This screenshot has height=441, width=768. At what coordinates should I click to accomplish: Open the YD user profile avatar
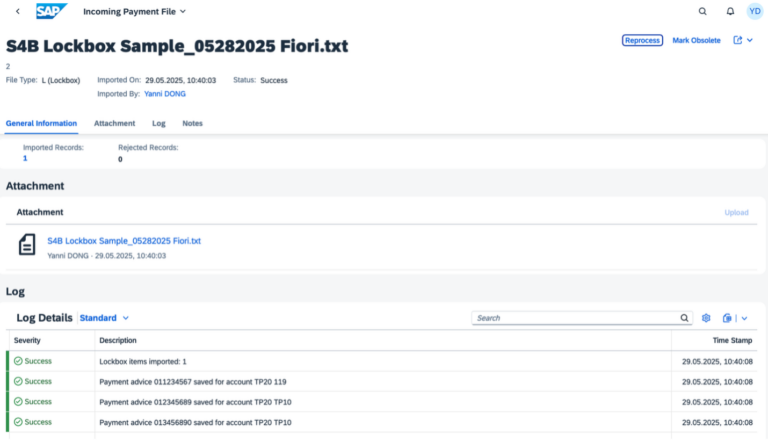[x=754, y=11]
